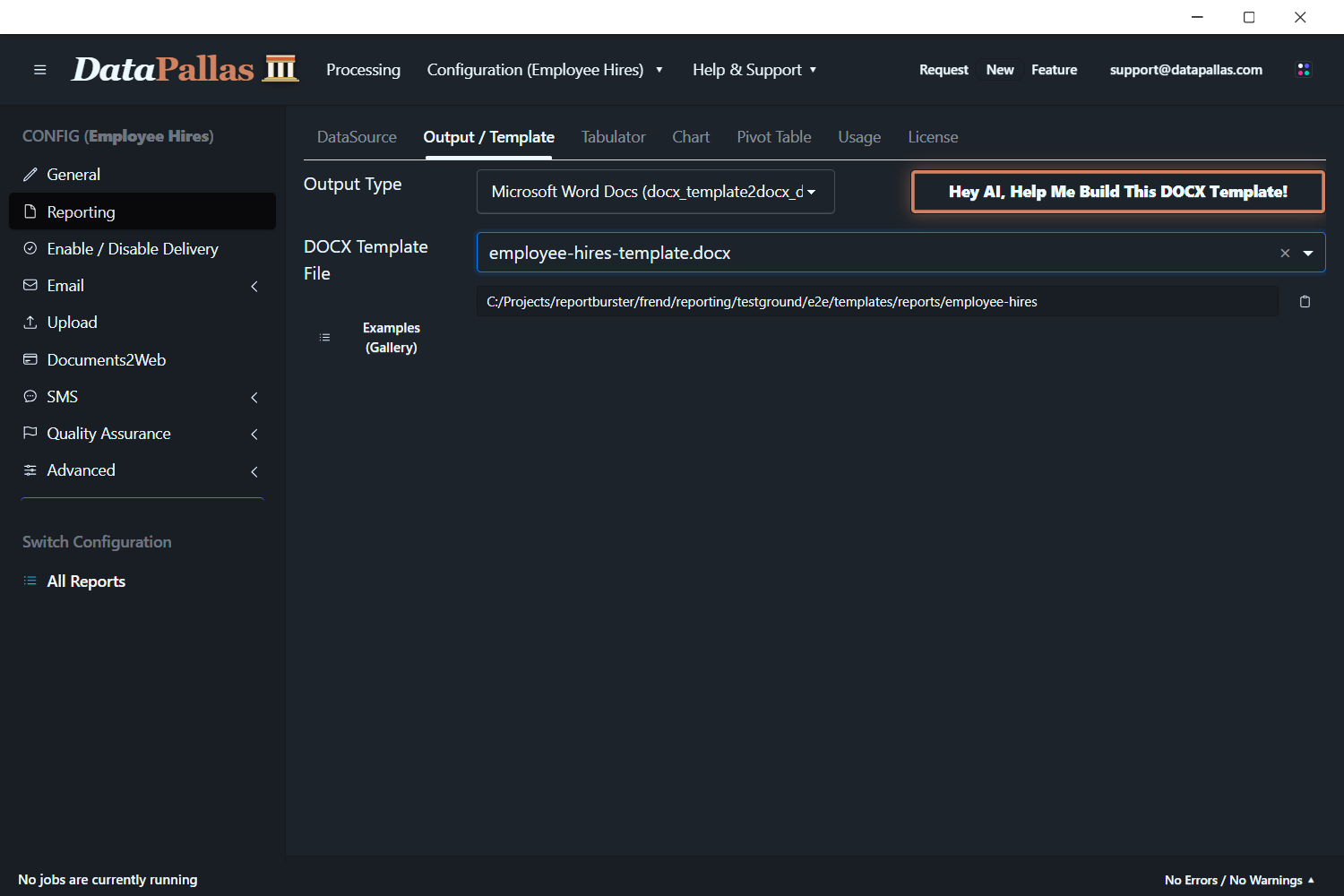Open the Configuration (Employee Hires) menu
This screenshot has width=1344, height=896.
click(545, 70)
